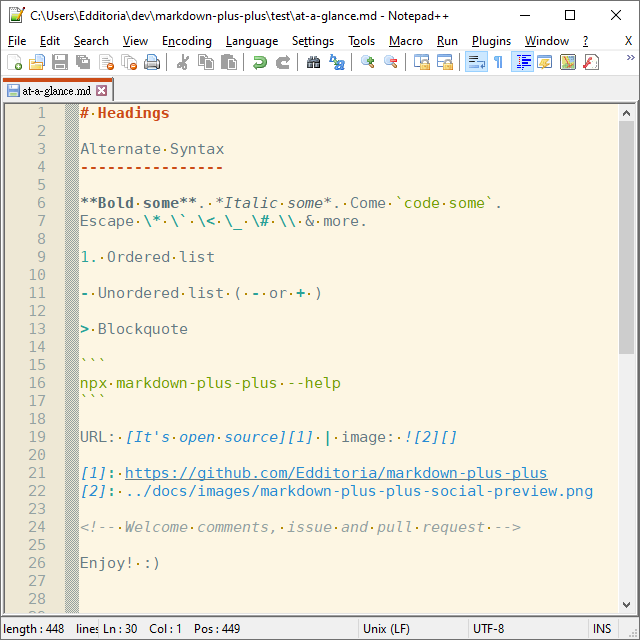Toggle Word Wrap in the toolbar

coord(476,62)
